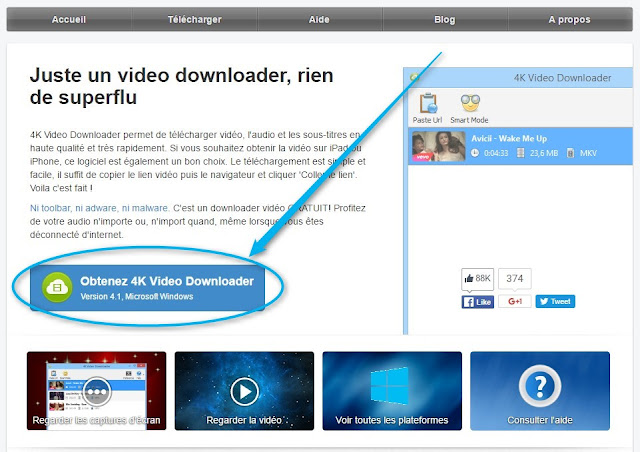Click the Paste Url clipboard icon
The height and width of the screenshot is (452, 640).
click(428, 103)
